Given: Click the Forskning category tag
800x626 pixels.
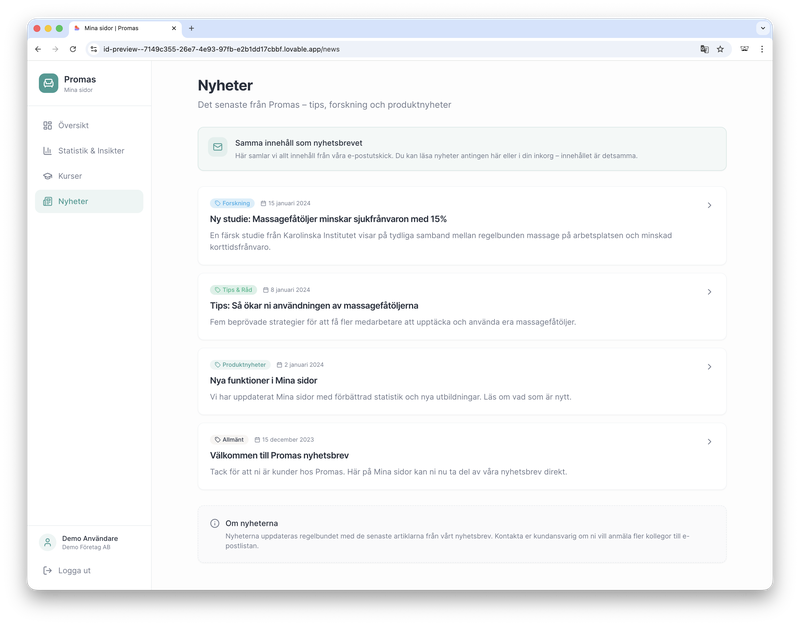Looking at the screenshot, I should tap(232, 203).
